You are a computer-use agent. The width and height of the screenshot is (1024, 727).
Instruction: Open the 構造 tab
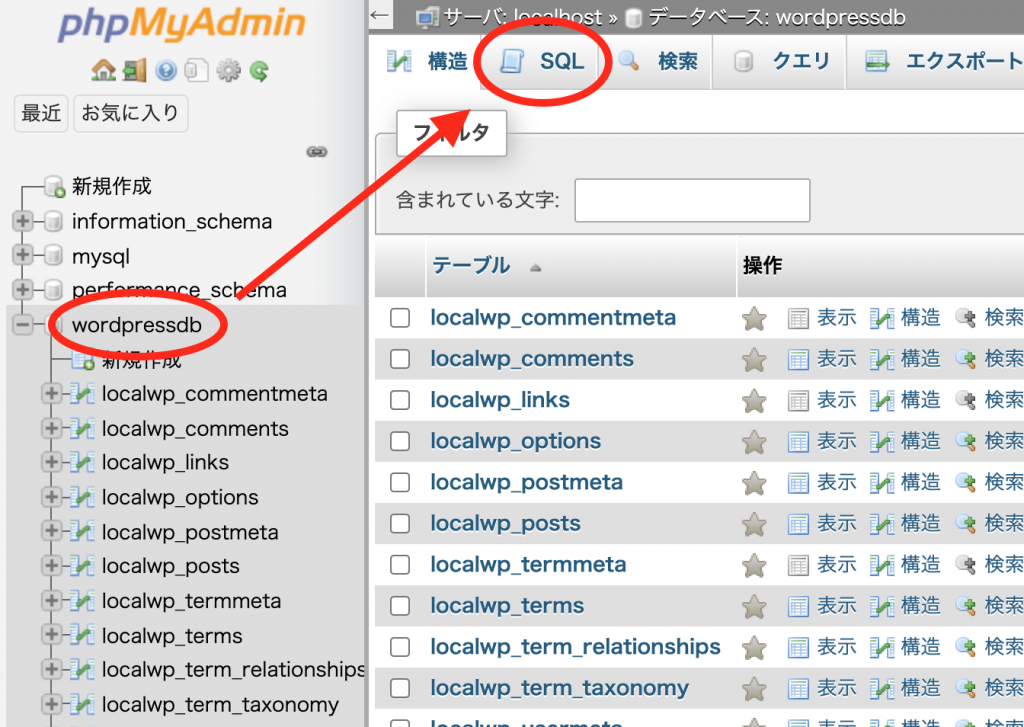tap(428, 61)
